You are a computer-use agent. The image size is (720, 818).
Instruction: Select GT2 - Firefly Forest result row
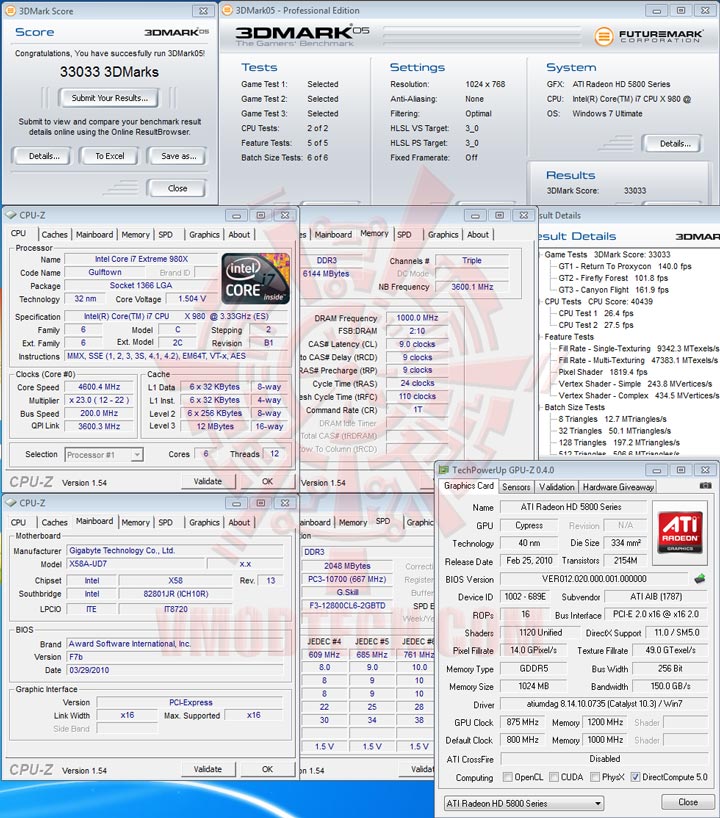click(613, 278)
